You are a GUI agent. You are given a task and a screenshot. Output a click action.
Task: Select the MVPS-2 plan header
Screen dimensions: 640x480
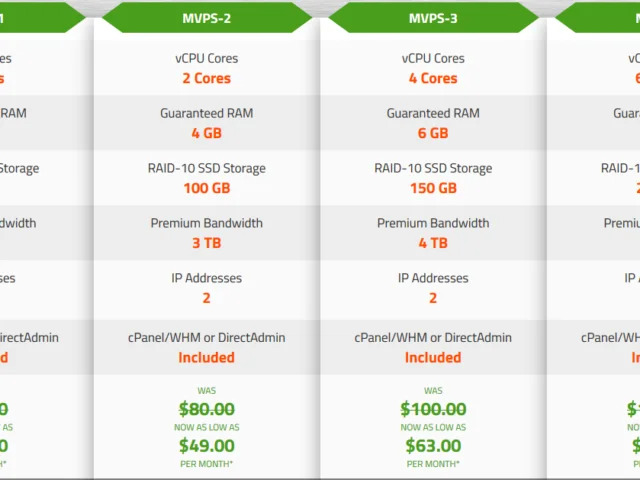point(207,18)
